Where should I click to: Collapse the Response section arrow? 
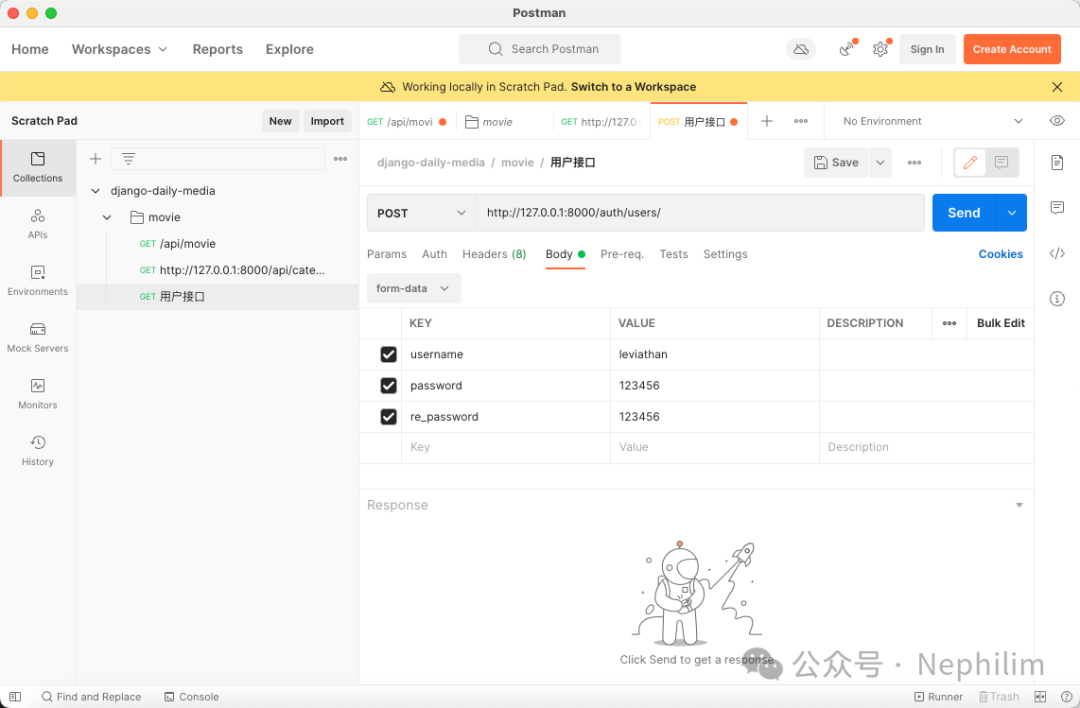click(1019, 505)
